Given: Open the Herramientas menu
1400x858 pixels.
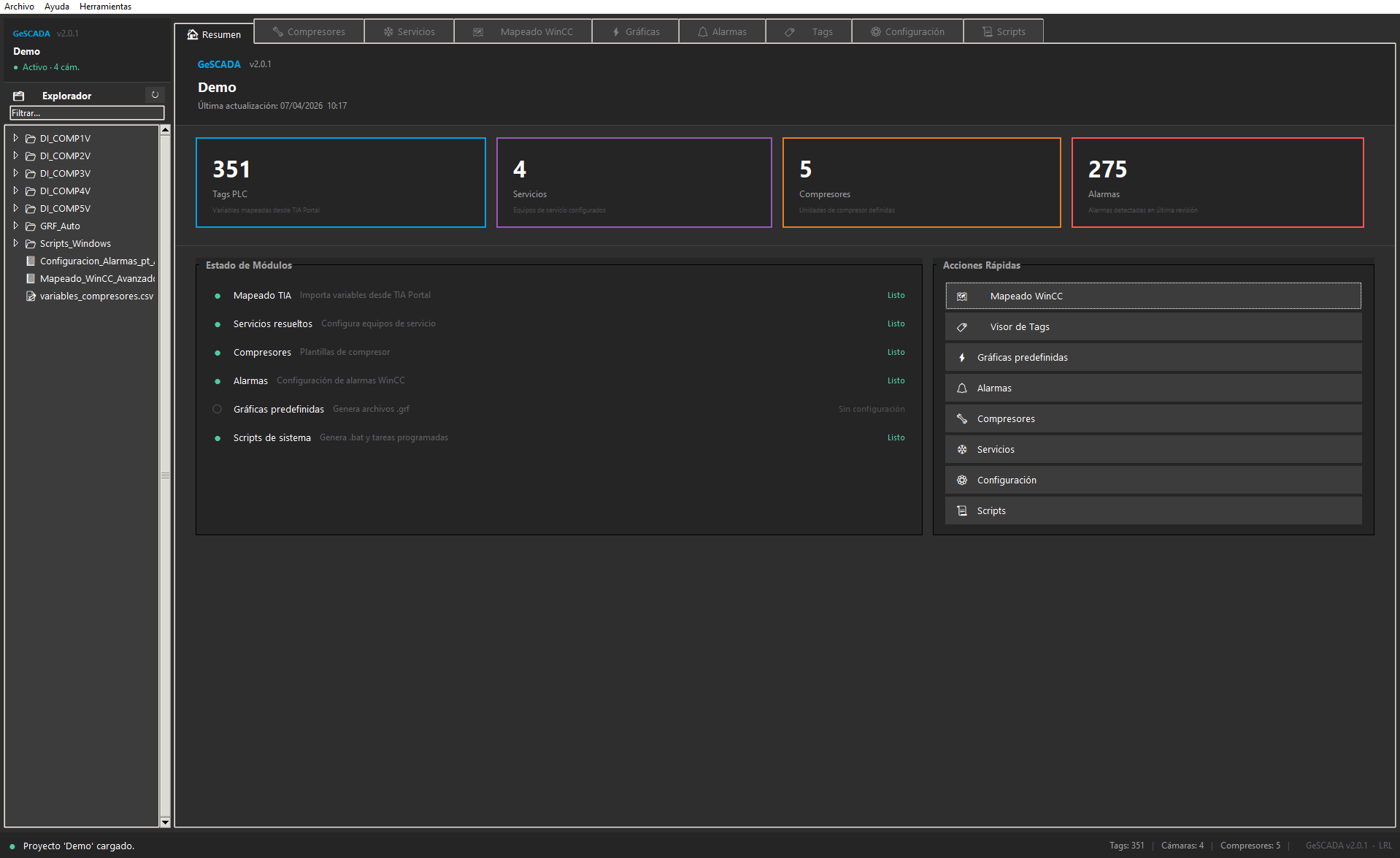Looking at the screenshot, I should pos(105,6).
